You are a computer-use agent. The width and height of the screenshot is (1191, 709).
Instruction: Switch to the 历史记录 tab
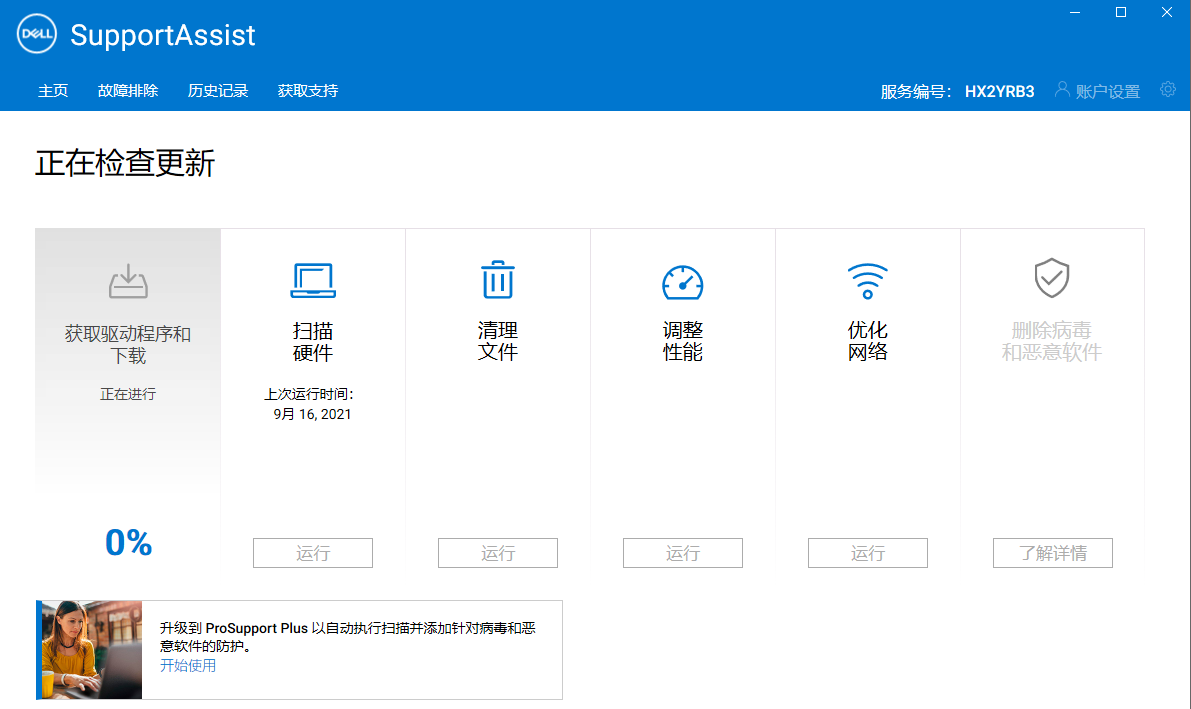tap(218, 91)
